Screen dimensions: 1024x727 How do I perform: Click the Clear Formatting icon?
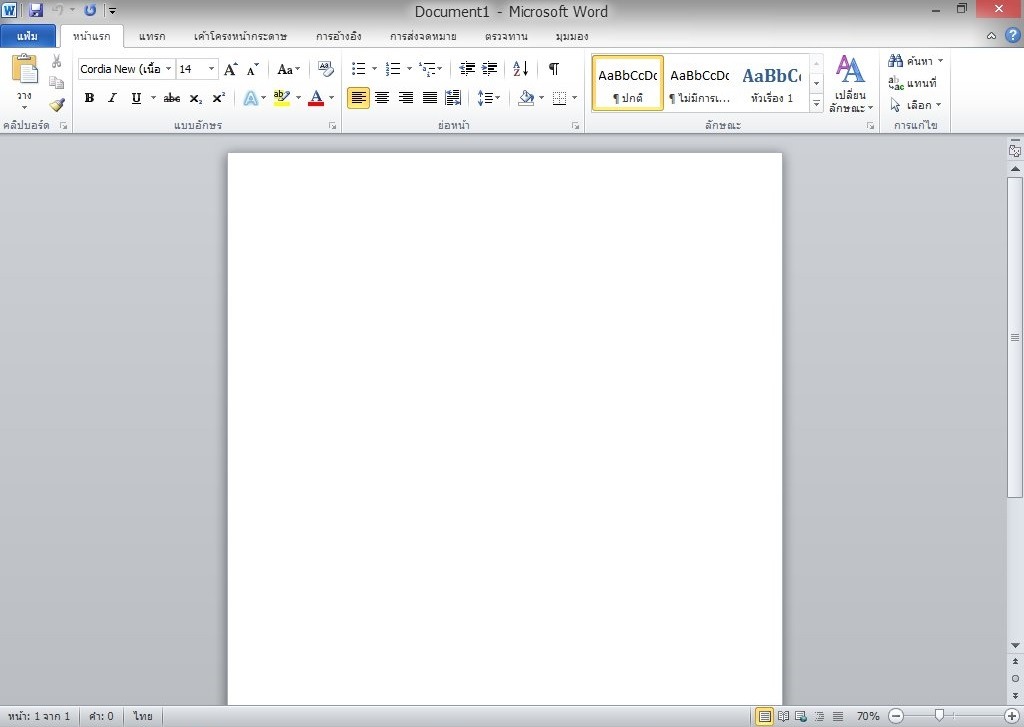tap(325, 69)
